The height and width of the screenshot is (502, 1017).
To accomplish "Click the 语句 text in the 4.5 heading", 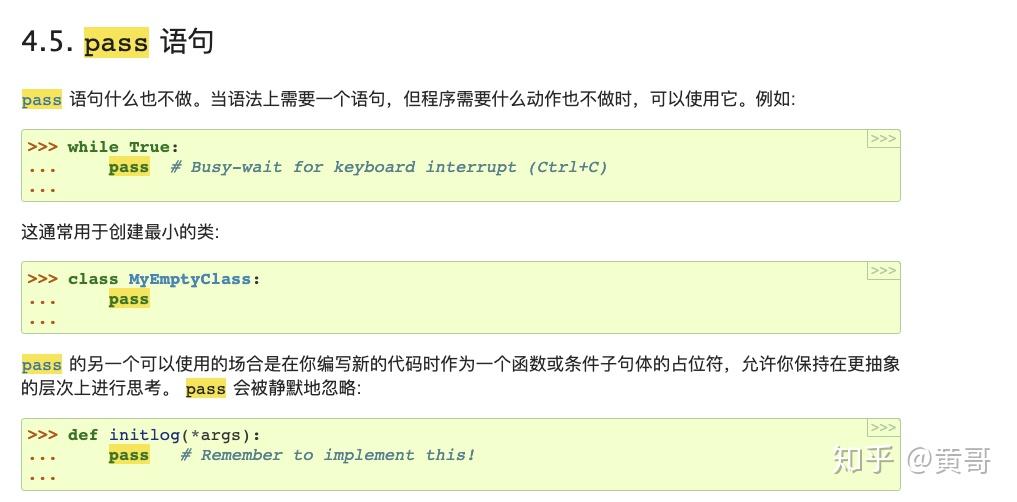I will (x=187, y=43).
